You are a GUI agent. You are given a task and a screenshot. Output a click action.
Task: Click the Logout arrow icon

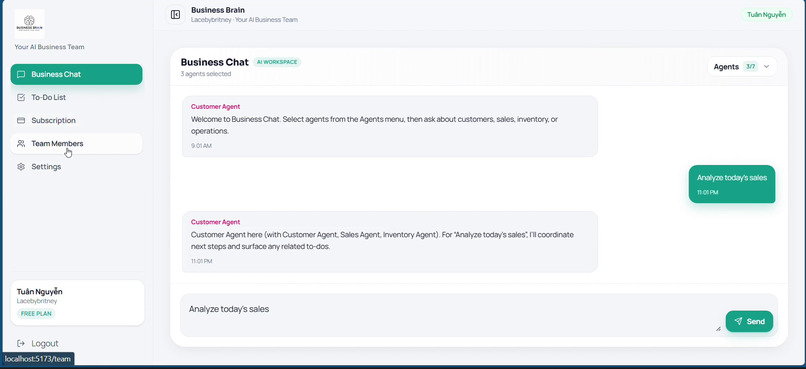coord(21,343)
